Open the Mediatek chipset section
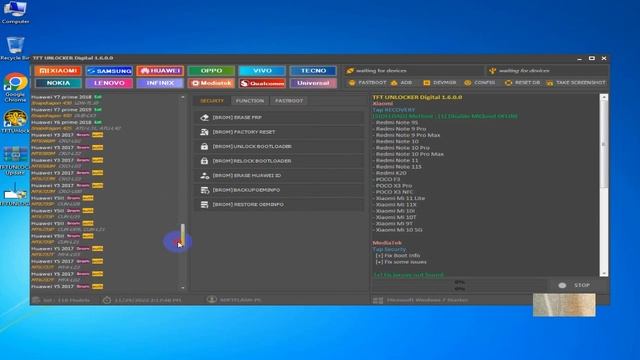Viewport: 640px width, 360px height. (x=211, y=83)
